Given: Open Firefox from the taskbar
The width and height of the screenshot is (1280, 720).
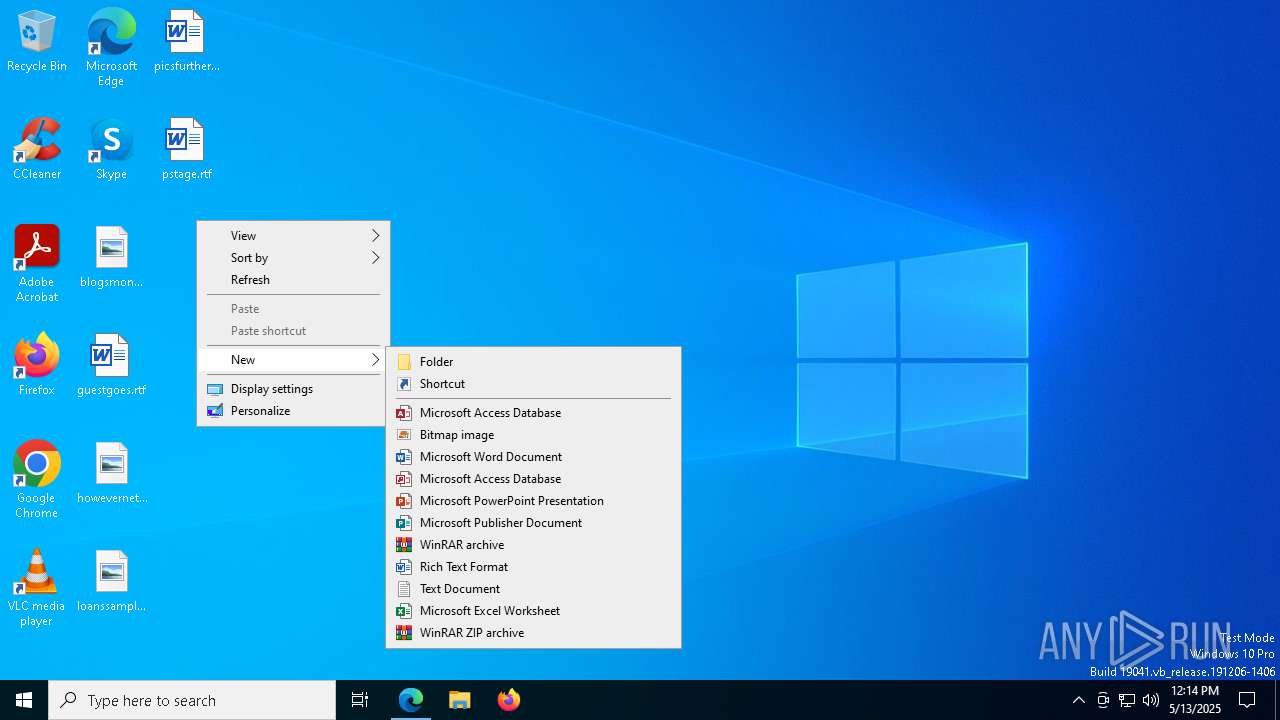Looking at the screenshot, I should [x=508, y=700].
